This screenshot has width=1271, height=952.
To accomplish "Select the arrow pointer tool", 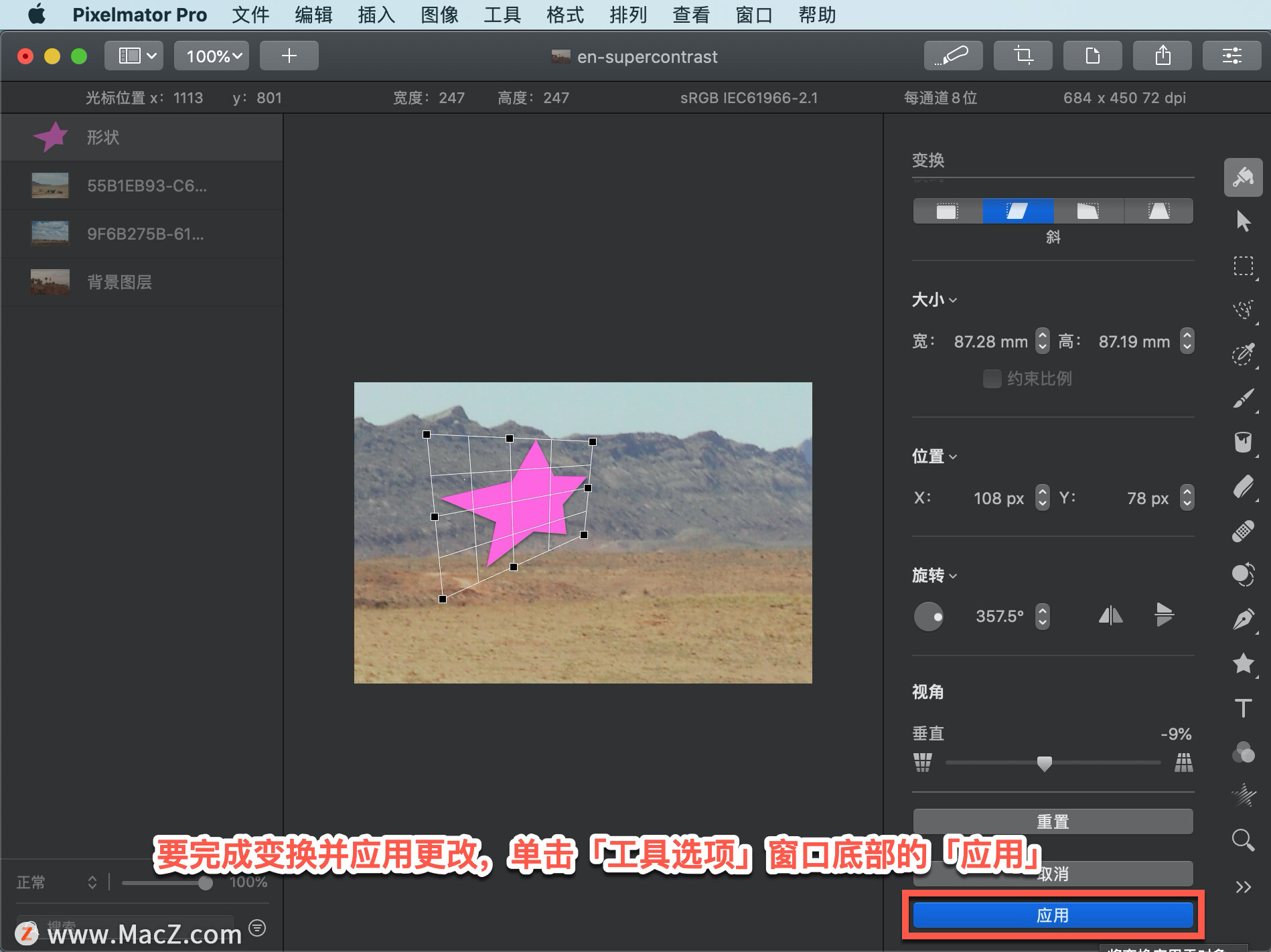I will click(x=1244, y=221).
